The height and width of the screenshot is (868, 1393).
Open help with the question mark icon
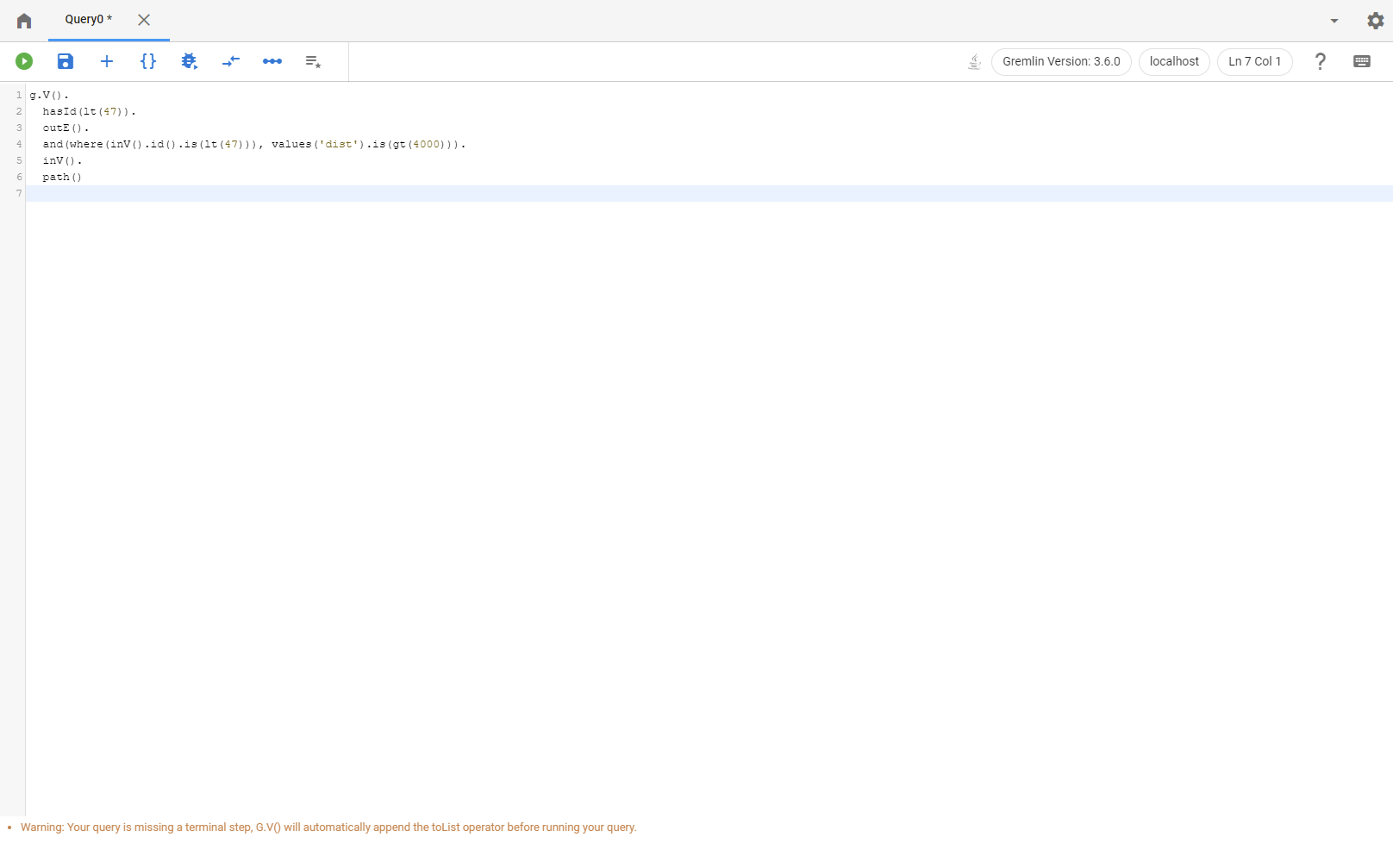1320,61
